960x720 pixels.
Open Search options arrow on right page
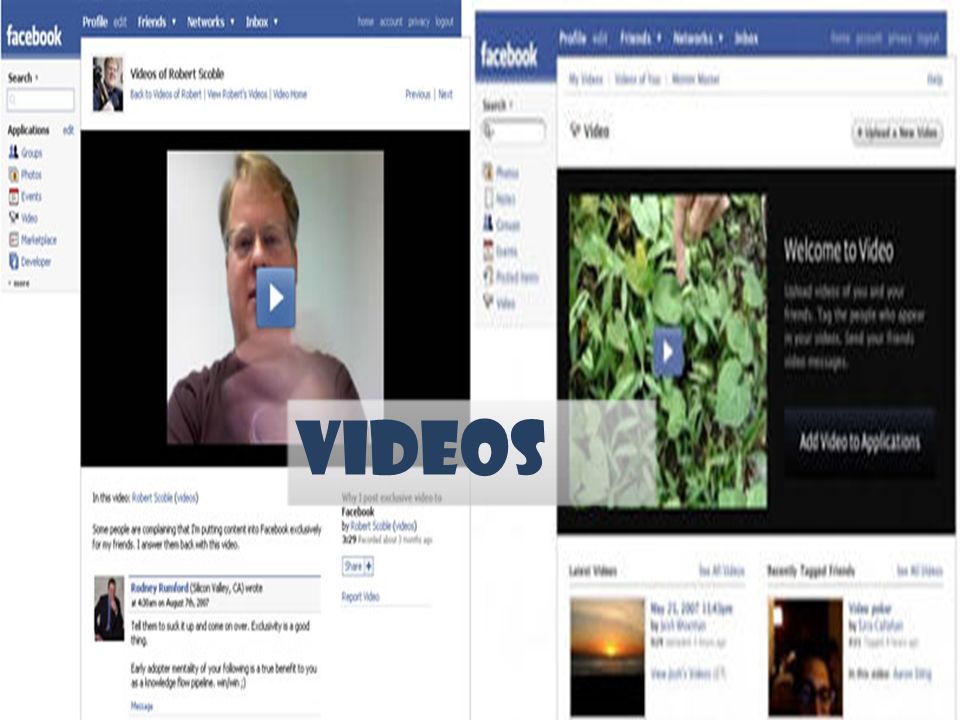(x=511, y=105)
